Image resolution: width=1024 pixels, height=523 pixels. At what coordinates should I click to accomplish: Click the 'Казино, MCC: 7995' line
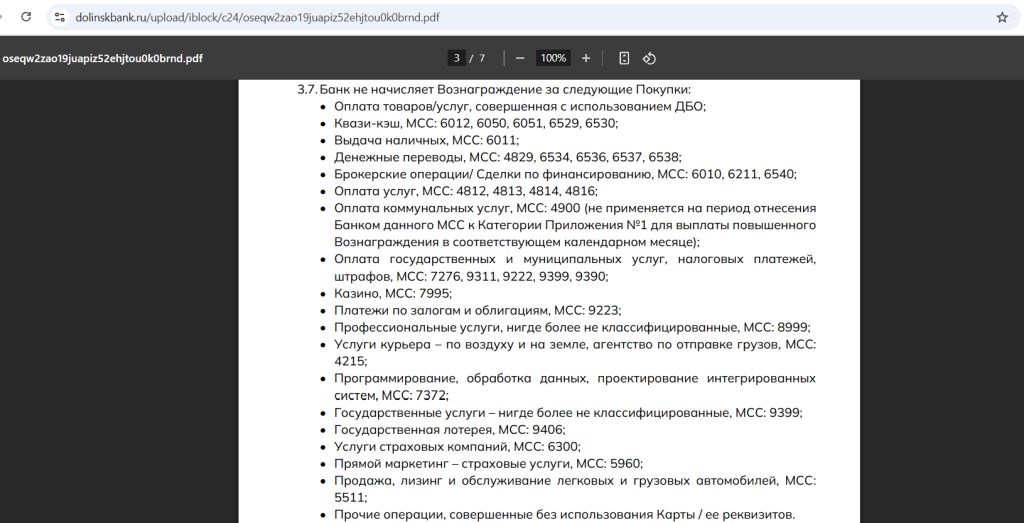[393, 293]
